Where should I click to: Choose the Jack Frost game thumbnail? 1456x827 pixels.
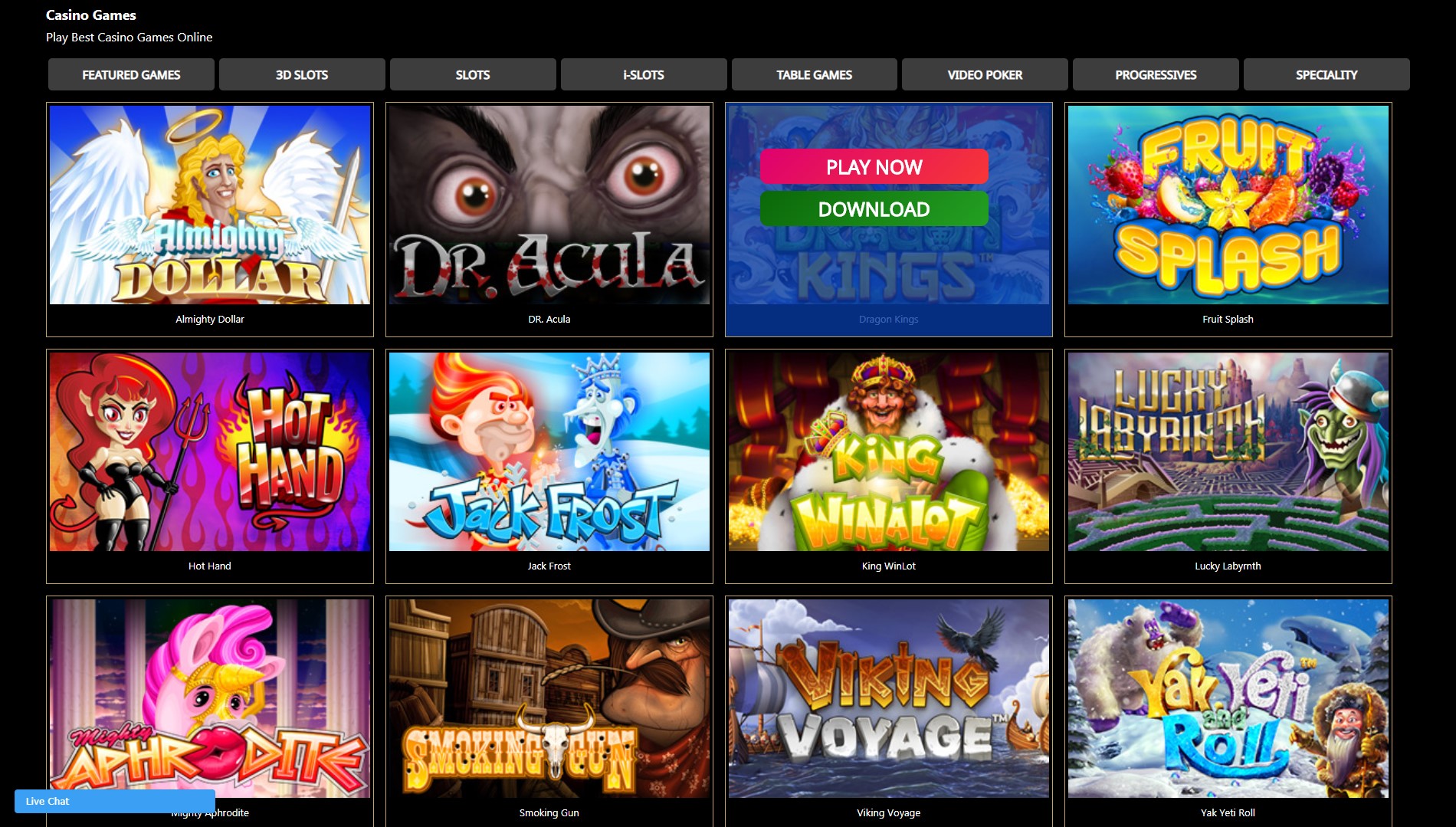coord(549,451)
